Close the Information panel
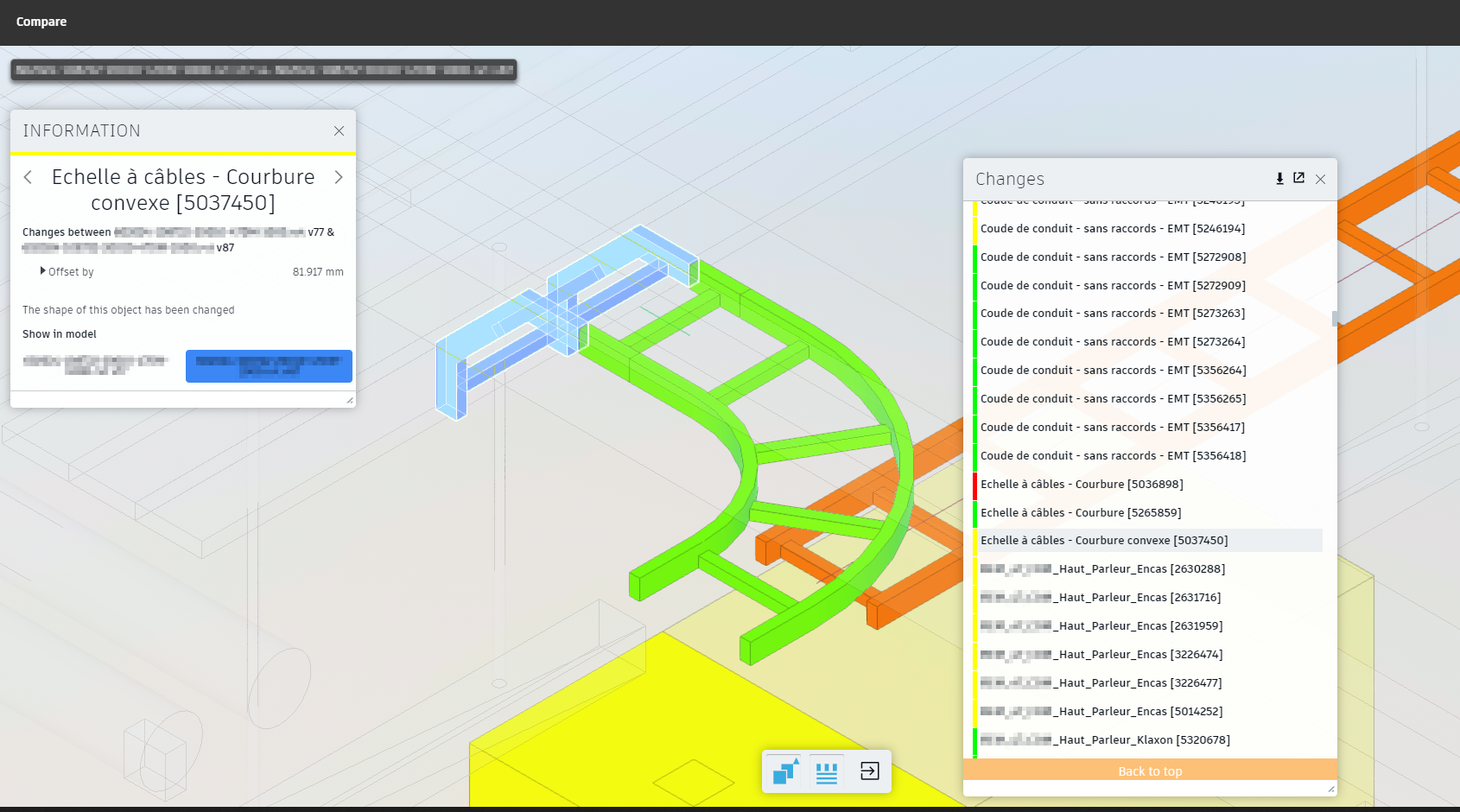This screenshot has width=1460, height=812. tap(339, 131)
